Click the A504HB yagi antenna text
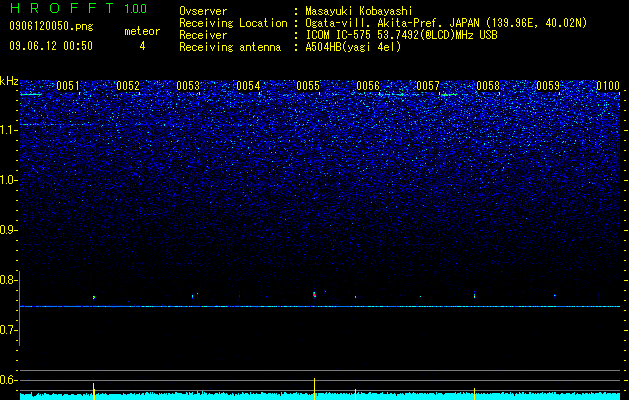Screen dimensions: 629x400 point(353,47)
